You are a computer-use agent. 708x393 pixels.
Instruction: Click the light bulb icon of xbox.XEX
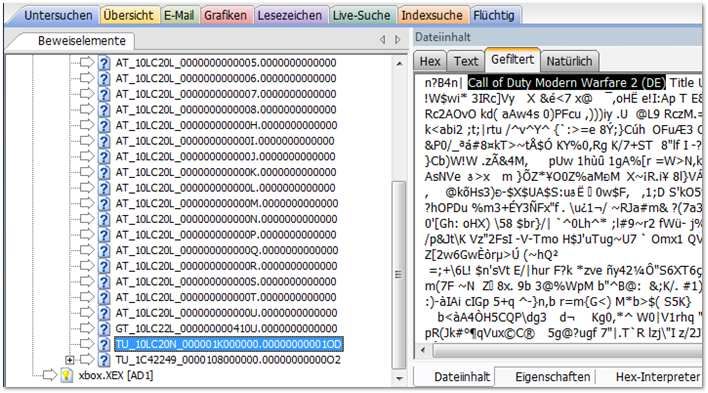(x=66, y=375)
